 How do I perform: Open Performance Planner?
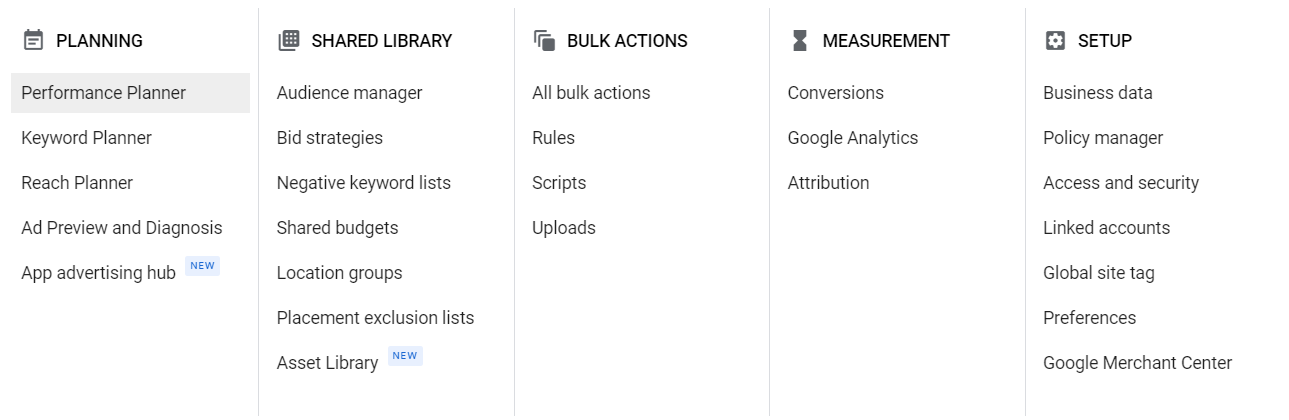(x=104, y=93)
